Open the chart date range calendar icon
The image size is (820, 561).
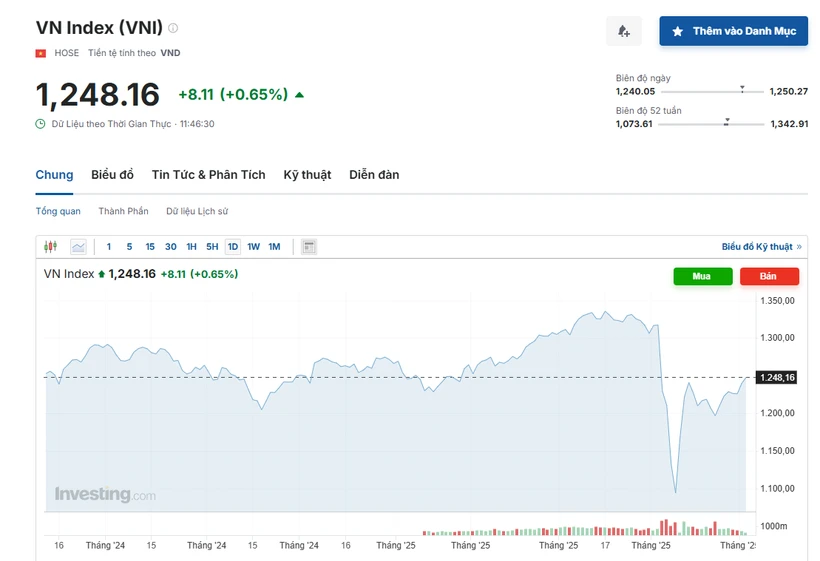[x=309, y=246]
